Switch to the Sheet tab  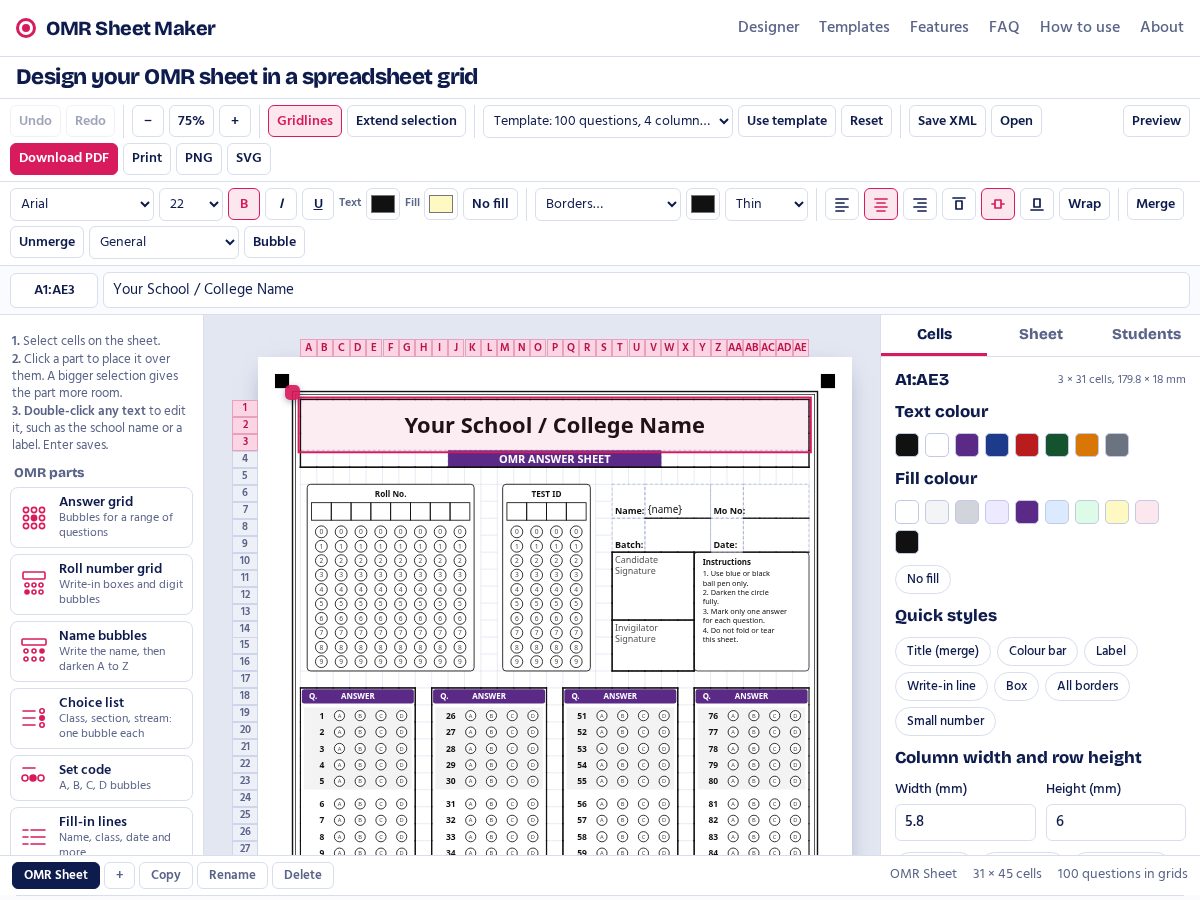[1040, 334]
